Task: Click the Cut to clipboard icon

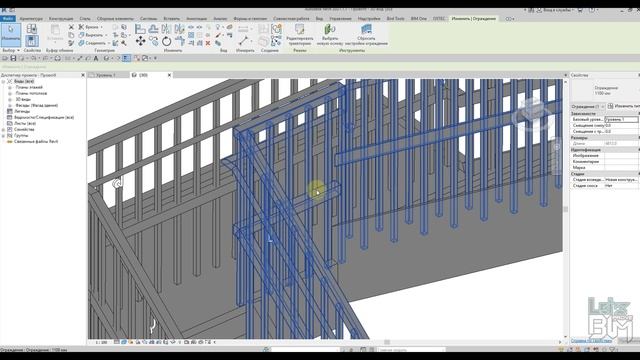Action: point(71,27)
